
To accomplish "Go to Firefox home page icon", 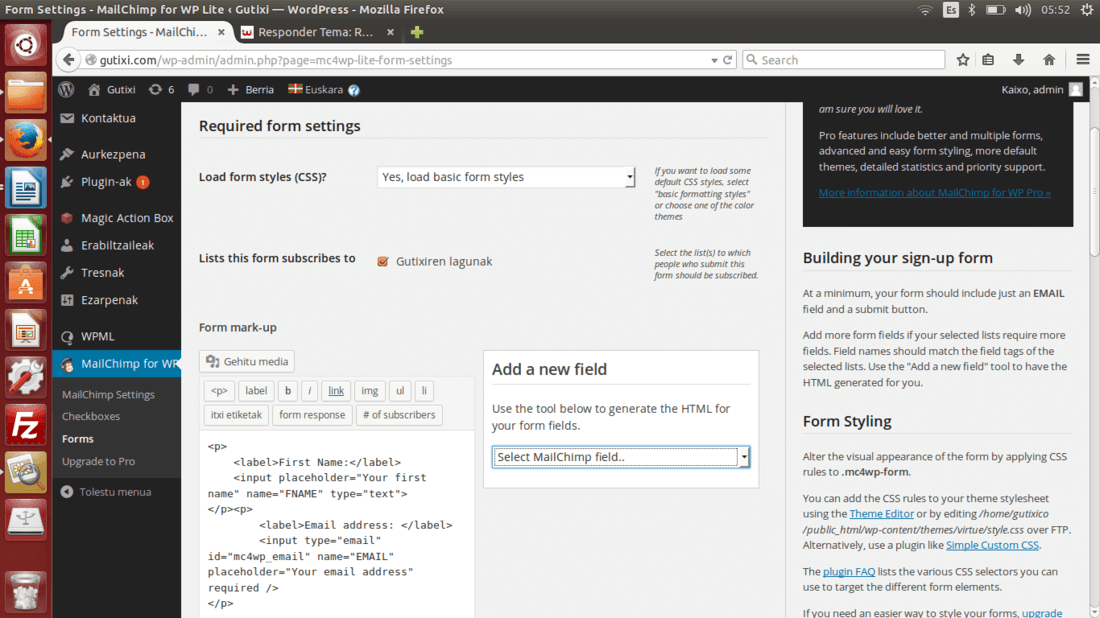I will [x=1049, y=60].
